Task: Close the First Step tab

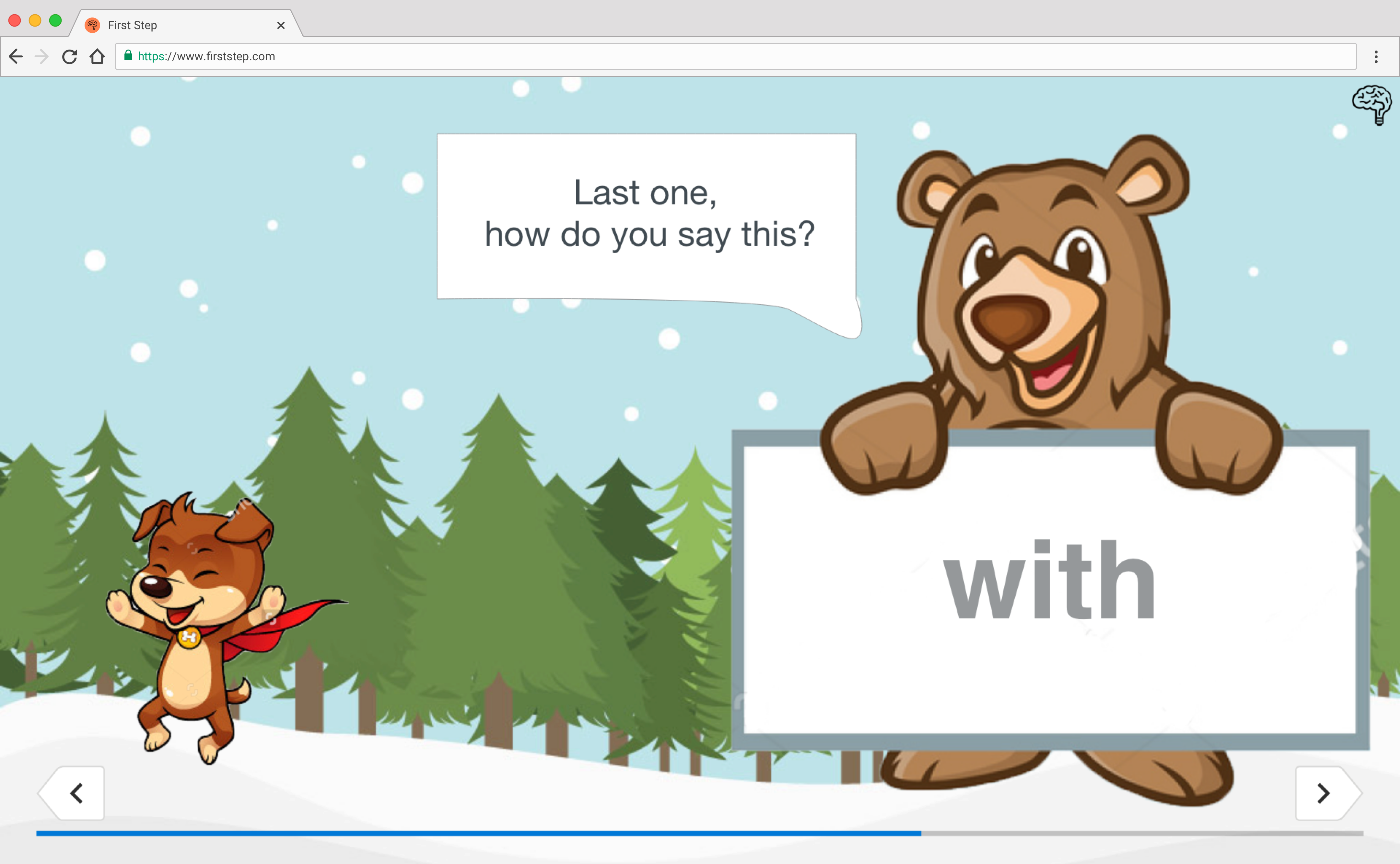Action: coord(281,25)
